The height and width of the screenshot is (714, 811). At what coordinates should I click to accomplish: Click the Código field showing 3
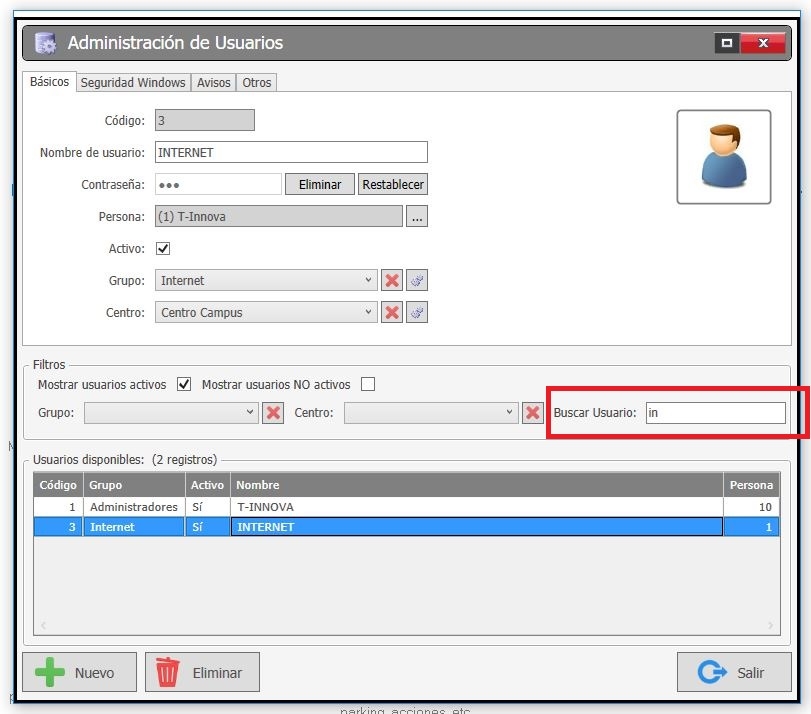click(x=205, y=121)
